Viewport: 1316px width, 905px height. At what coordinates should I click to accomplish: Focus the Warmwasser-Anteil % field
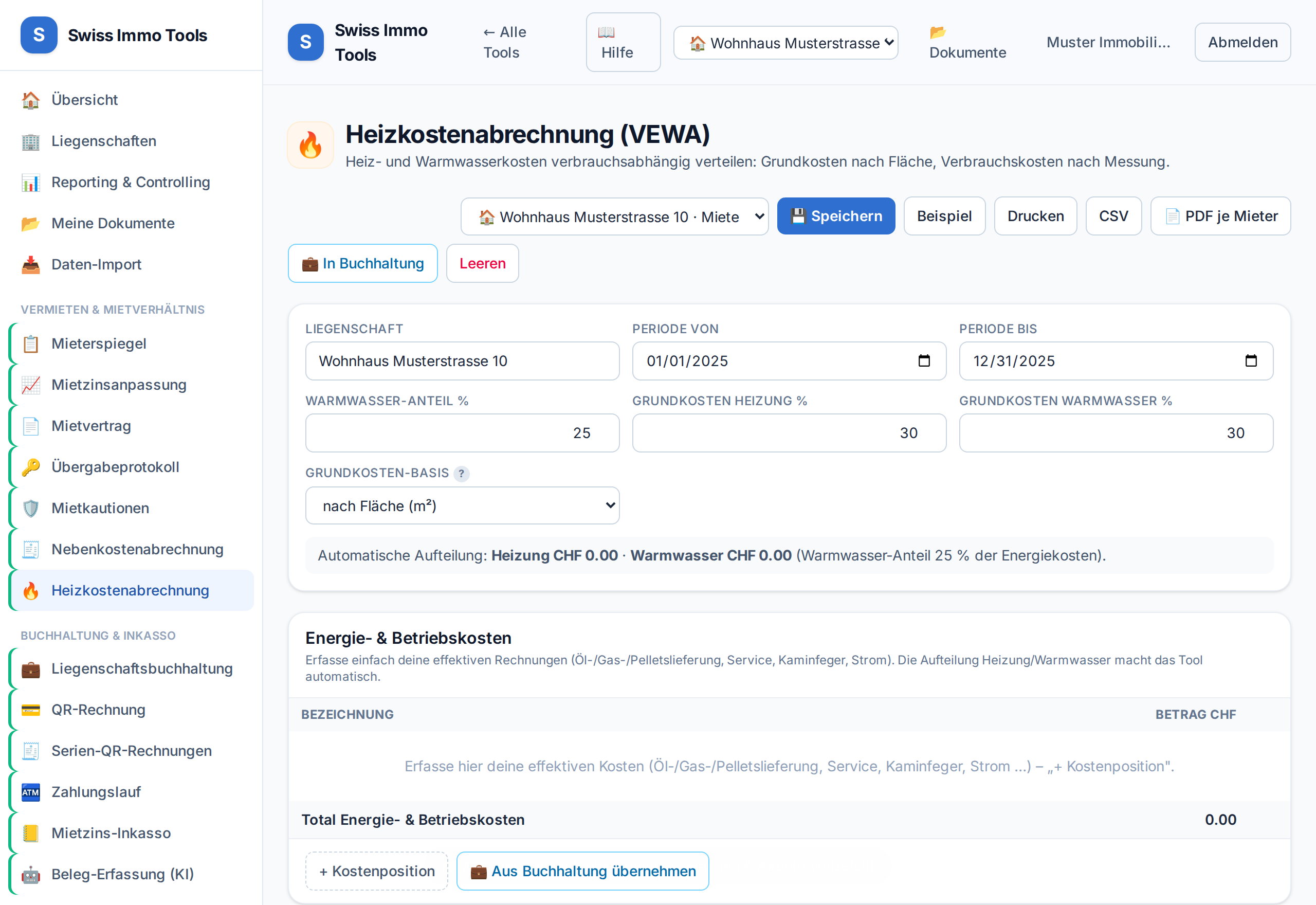pyautogui.click(x=462, y=432)
